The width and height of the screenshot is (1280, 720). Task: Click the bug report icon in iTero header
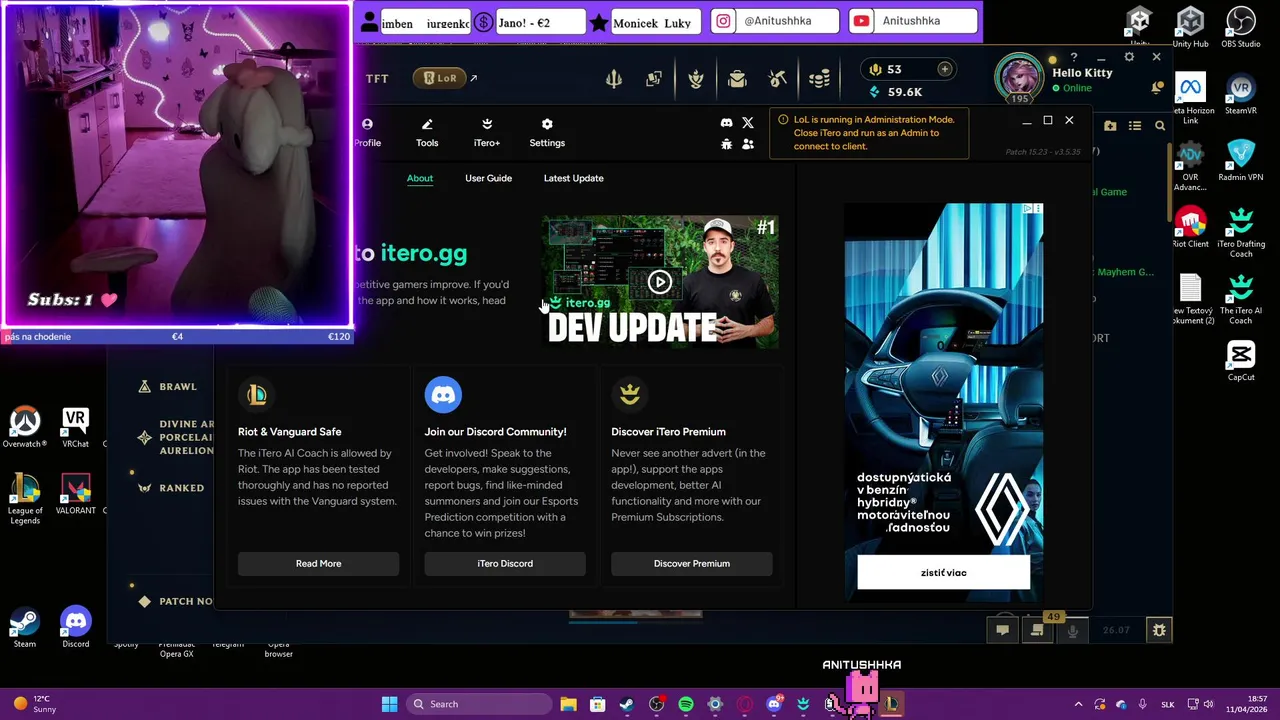[726, 144]
